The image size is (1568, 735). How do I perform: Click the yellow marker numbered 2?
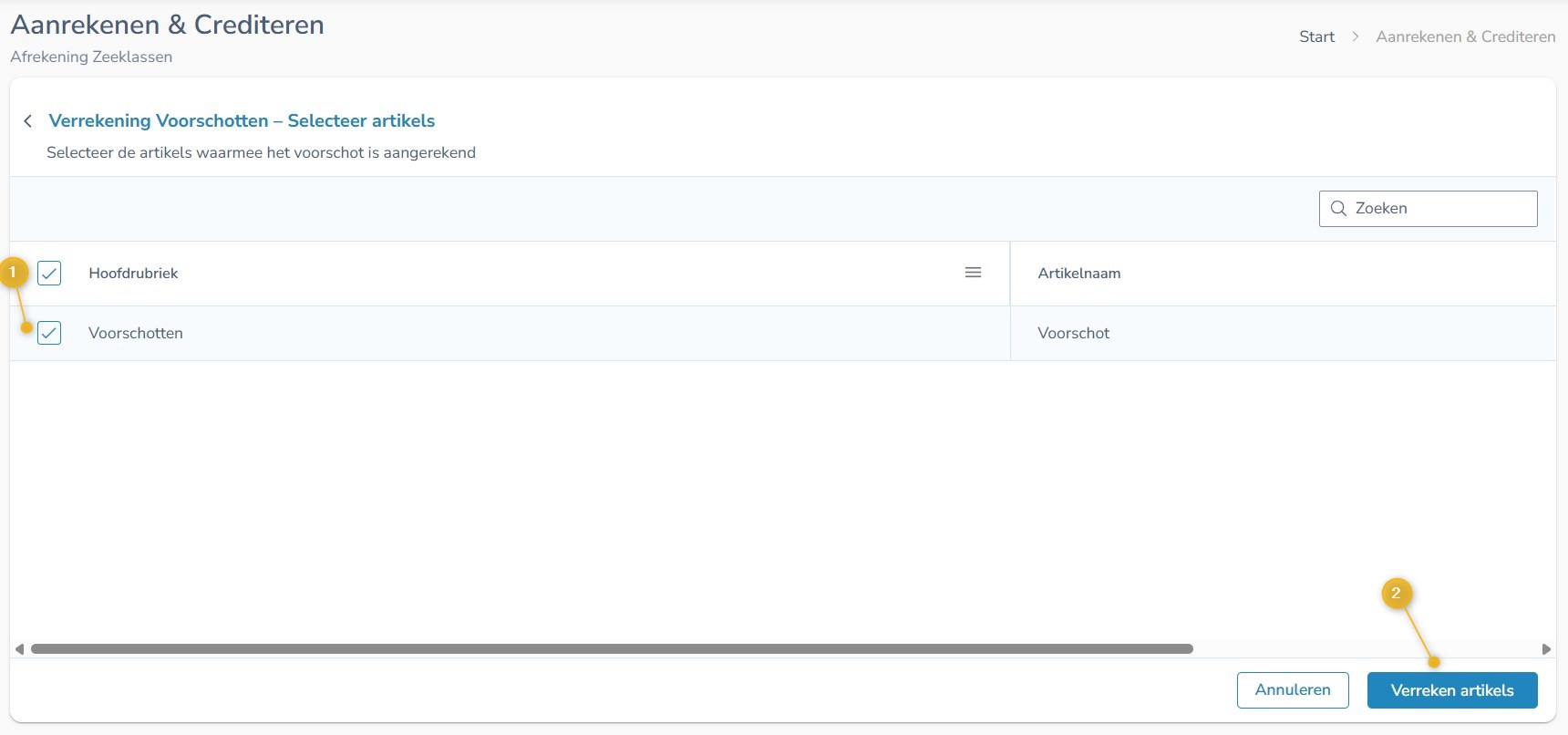click(x=1396, y=594)
